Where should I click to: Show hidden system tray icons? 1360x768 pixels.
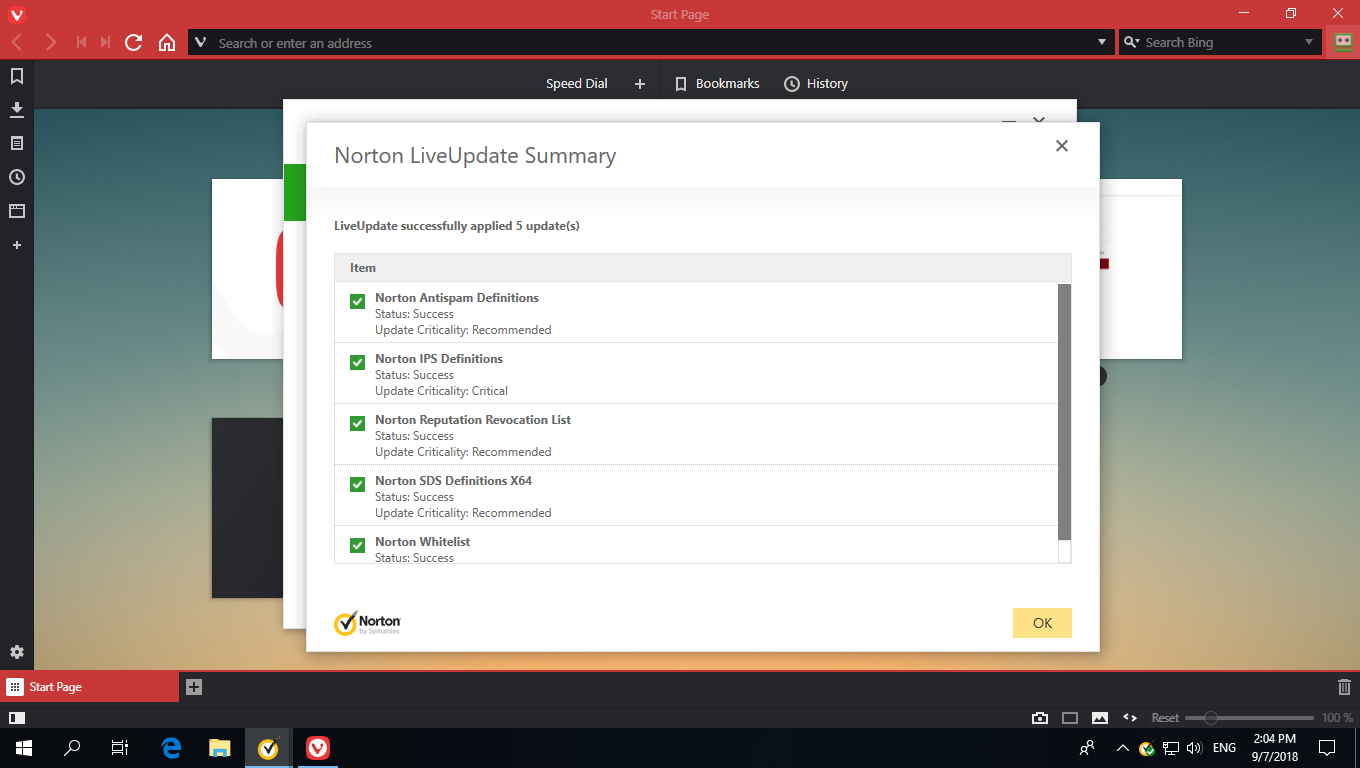pos(1123,748)
